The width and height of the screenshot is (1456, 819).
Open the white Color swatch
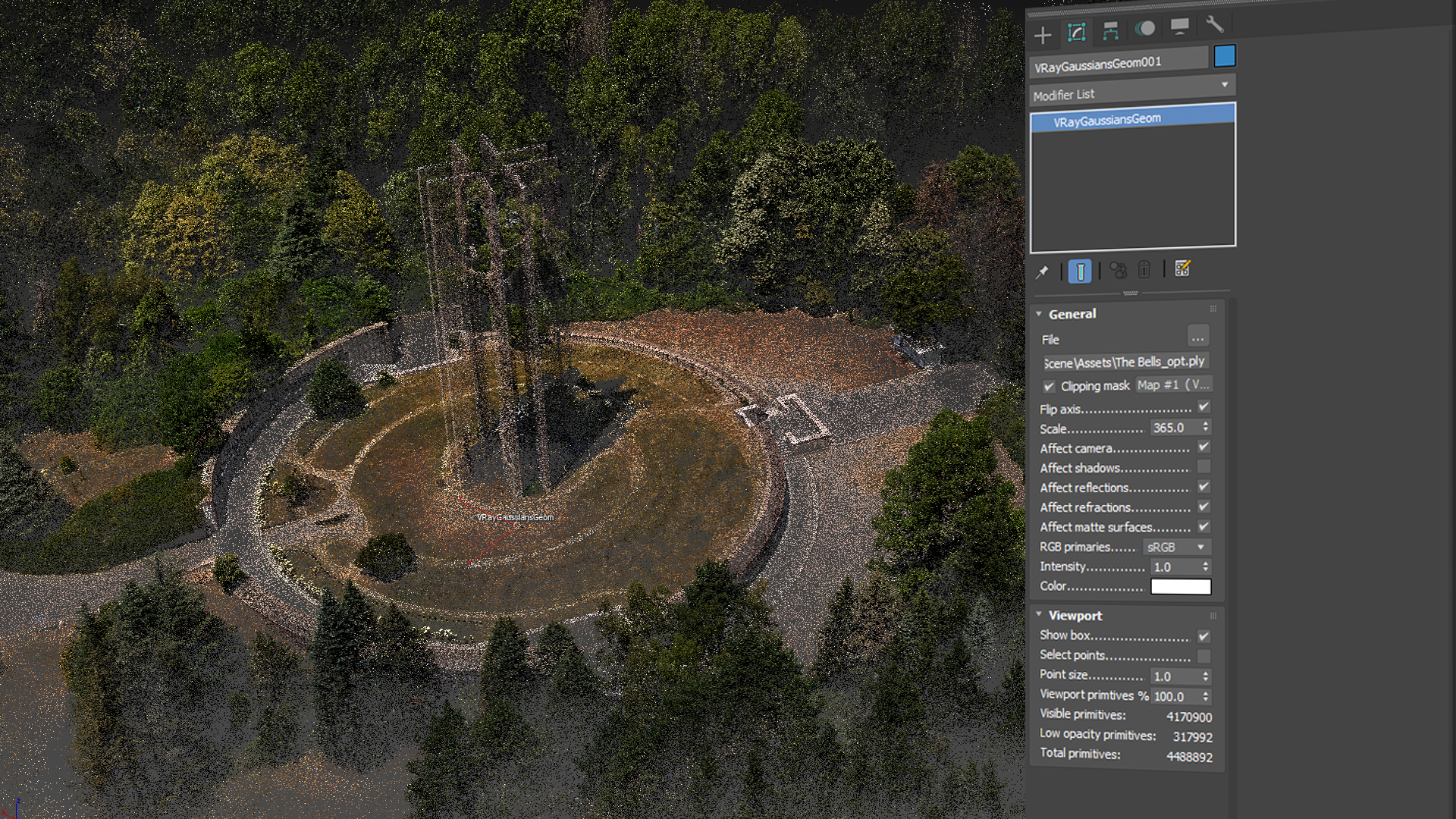coord(1181,586)
